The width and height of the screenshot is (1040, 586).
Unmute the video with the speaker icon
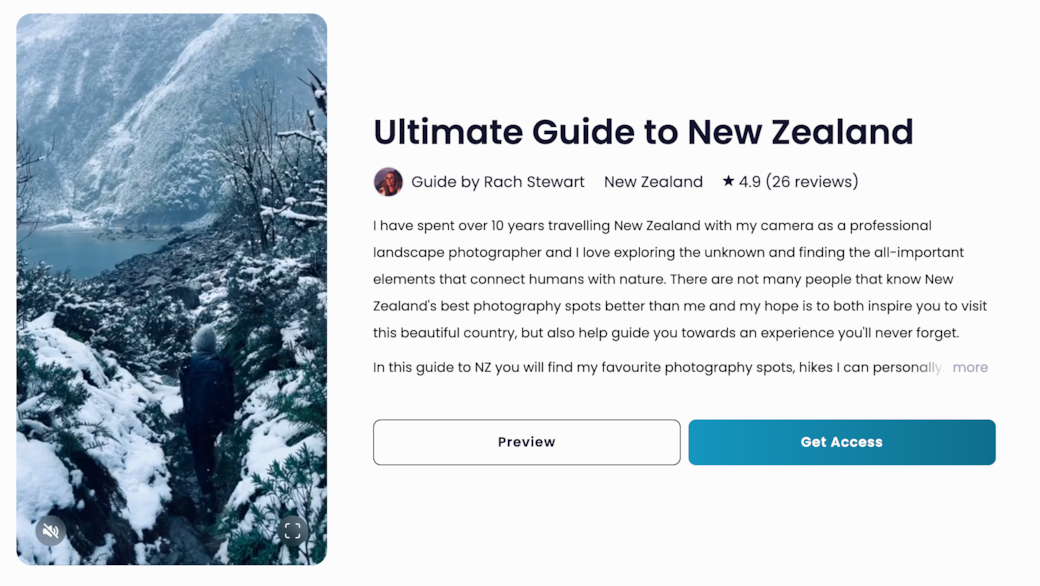click(51, 531)
